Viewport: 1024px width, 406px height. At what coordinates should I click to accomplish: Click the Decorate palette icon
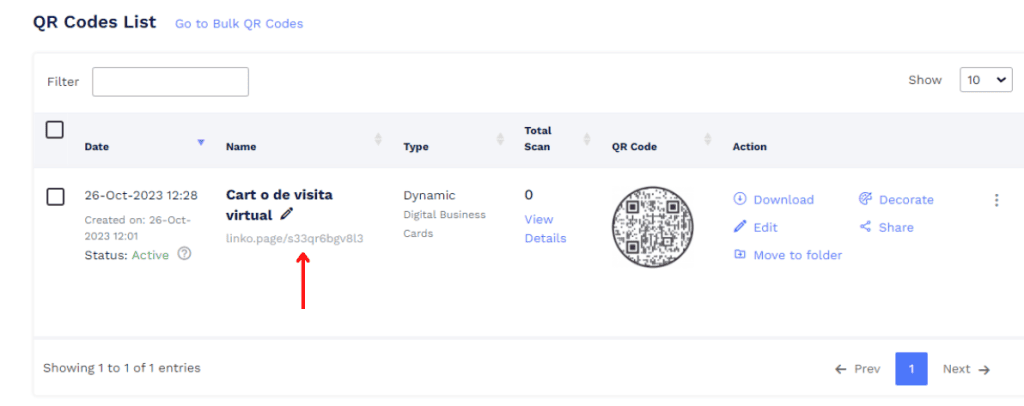pyautogui.click(x=865, y=199)
